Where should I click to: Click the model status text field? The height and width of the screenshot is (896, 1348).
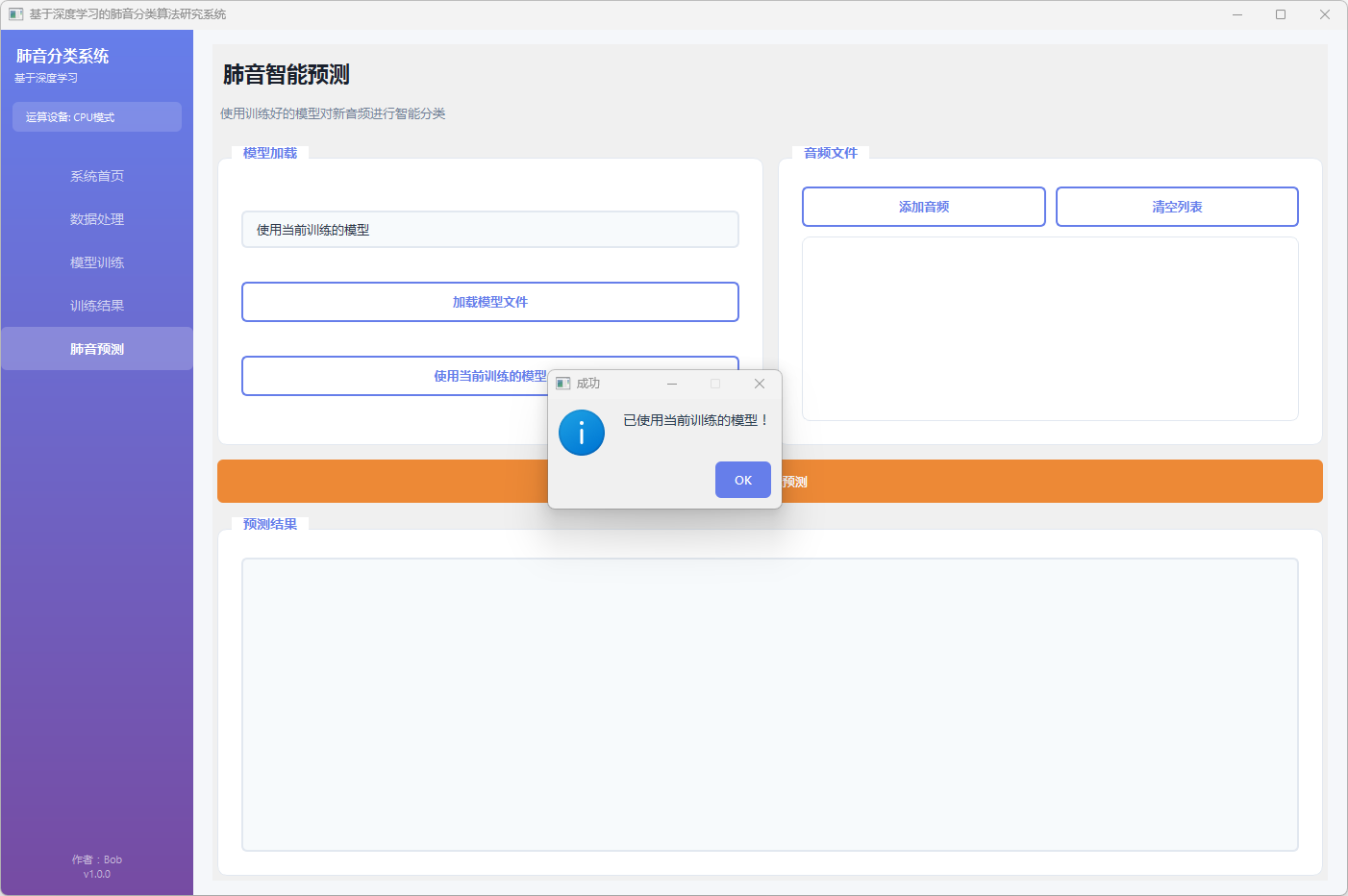pyautogui.click(x=489, y=230)
